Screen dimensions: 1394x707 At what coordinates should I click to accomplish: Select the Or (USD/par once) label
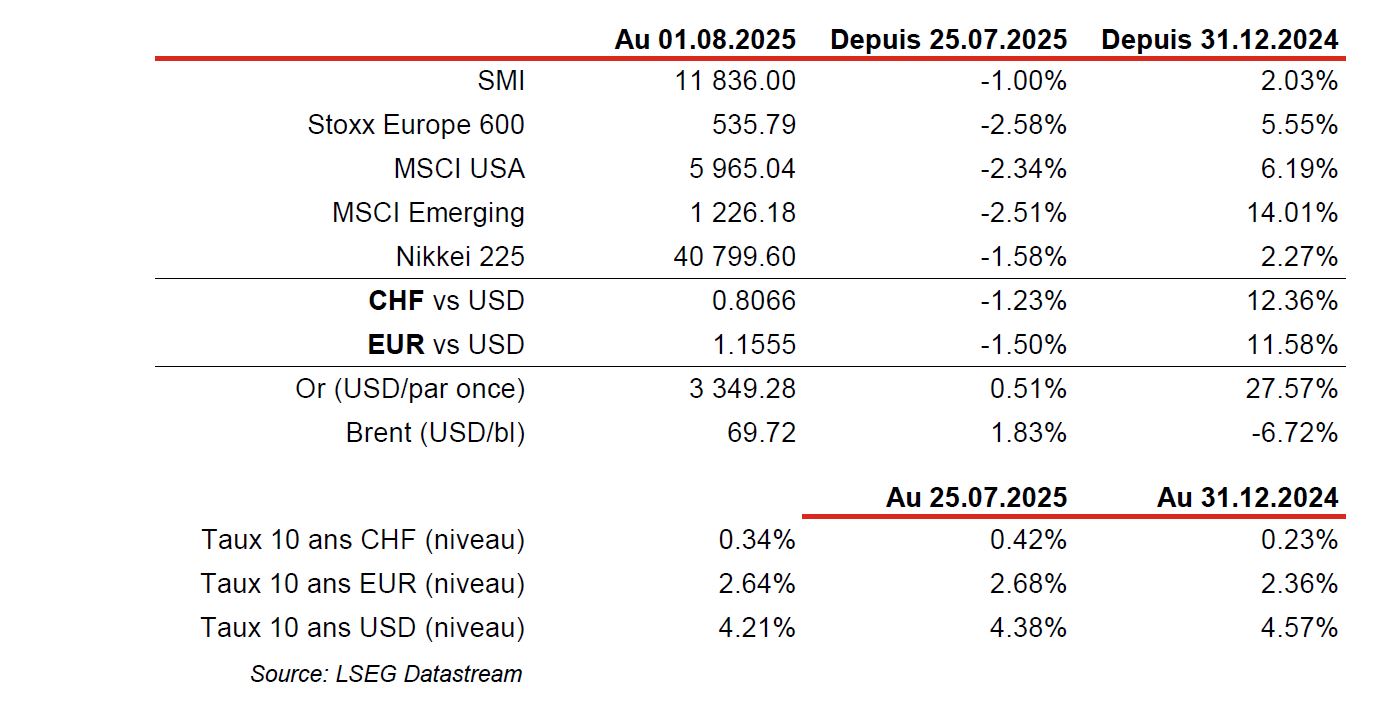[x=410, y=389]
